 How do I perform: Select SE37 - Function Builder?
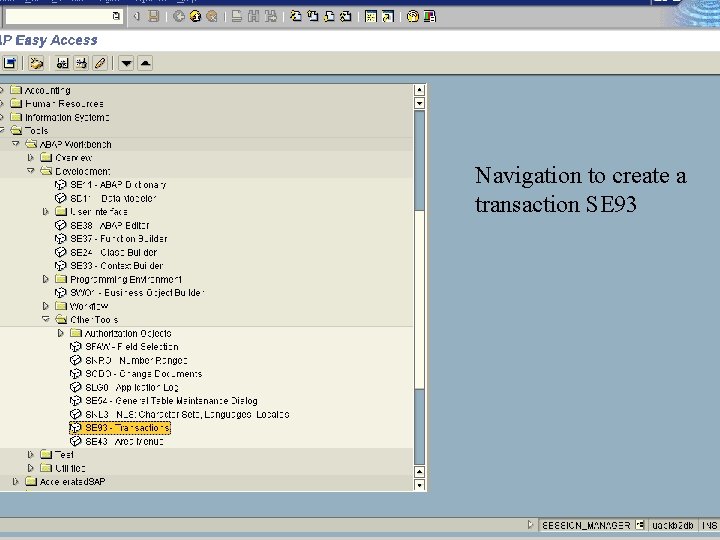[x=118, y=239]
